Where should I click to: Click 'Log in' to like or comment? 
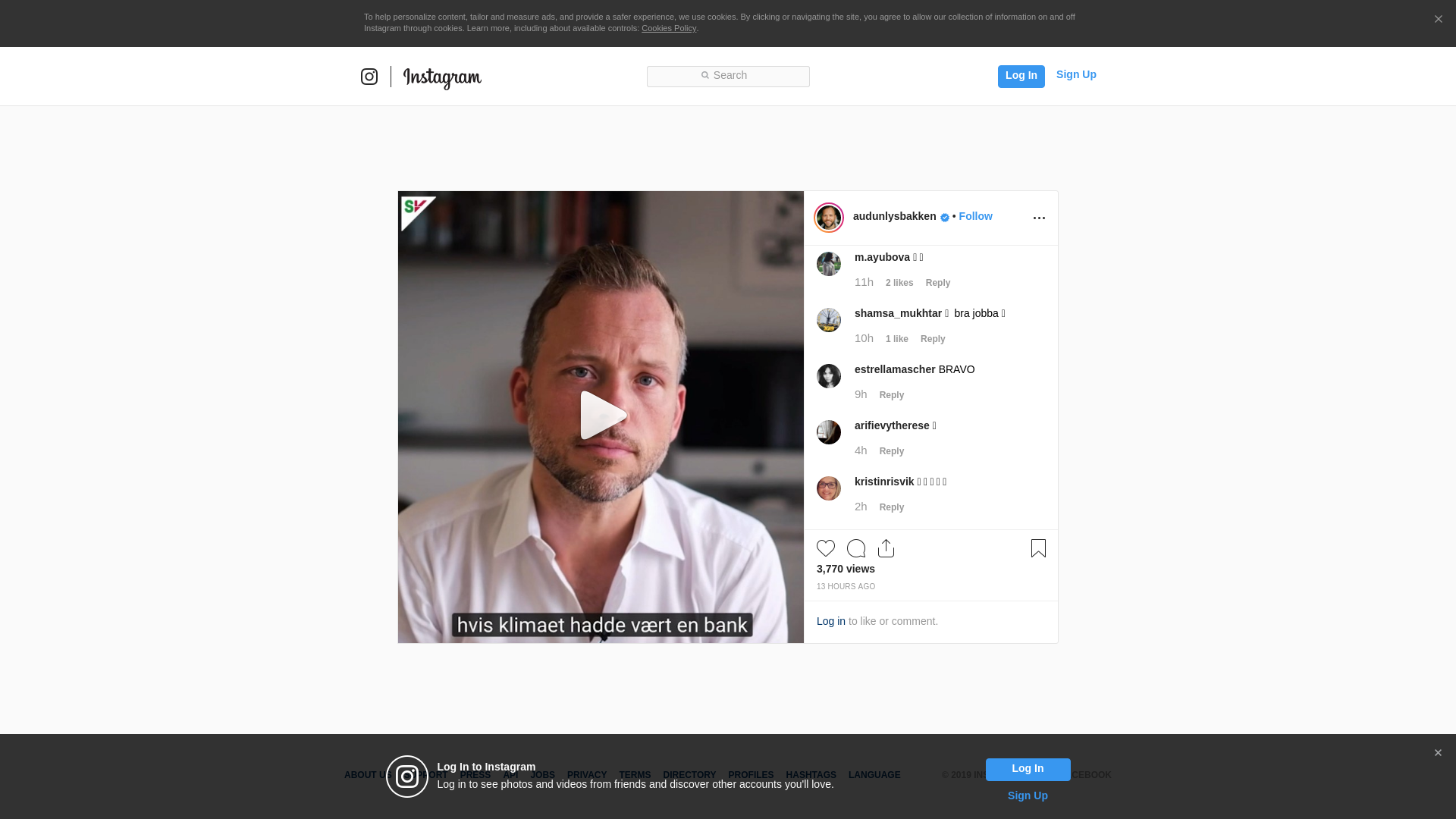[x=830, y=621]
